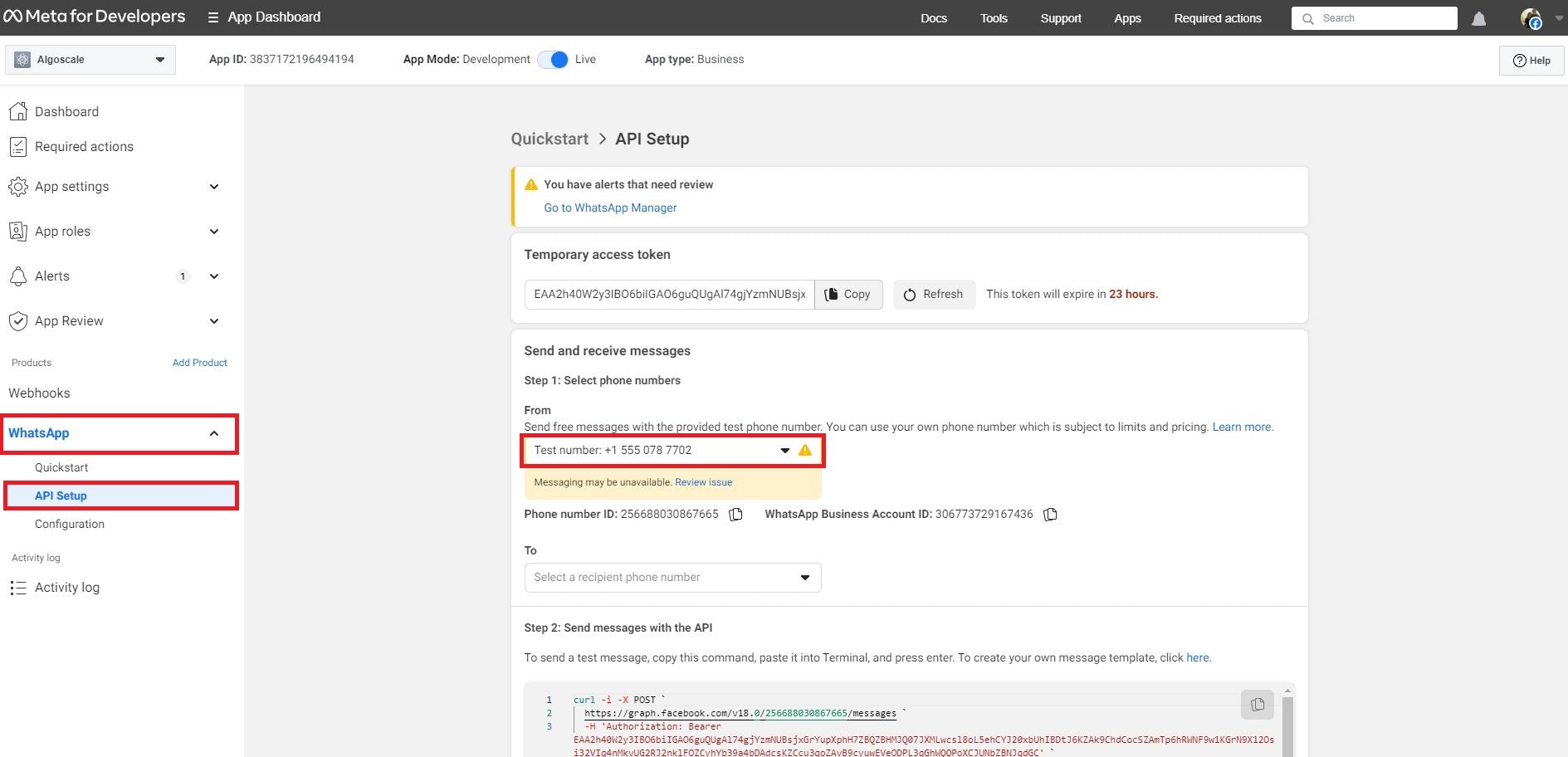Click the 'Step 2: Send messages with the API' heading
The height and width of the screenshot is (757, 1568).
pyautogui.click(x=618, y=628)
